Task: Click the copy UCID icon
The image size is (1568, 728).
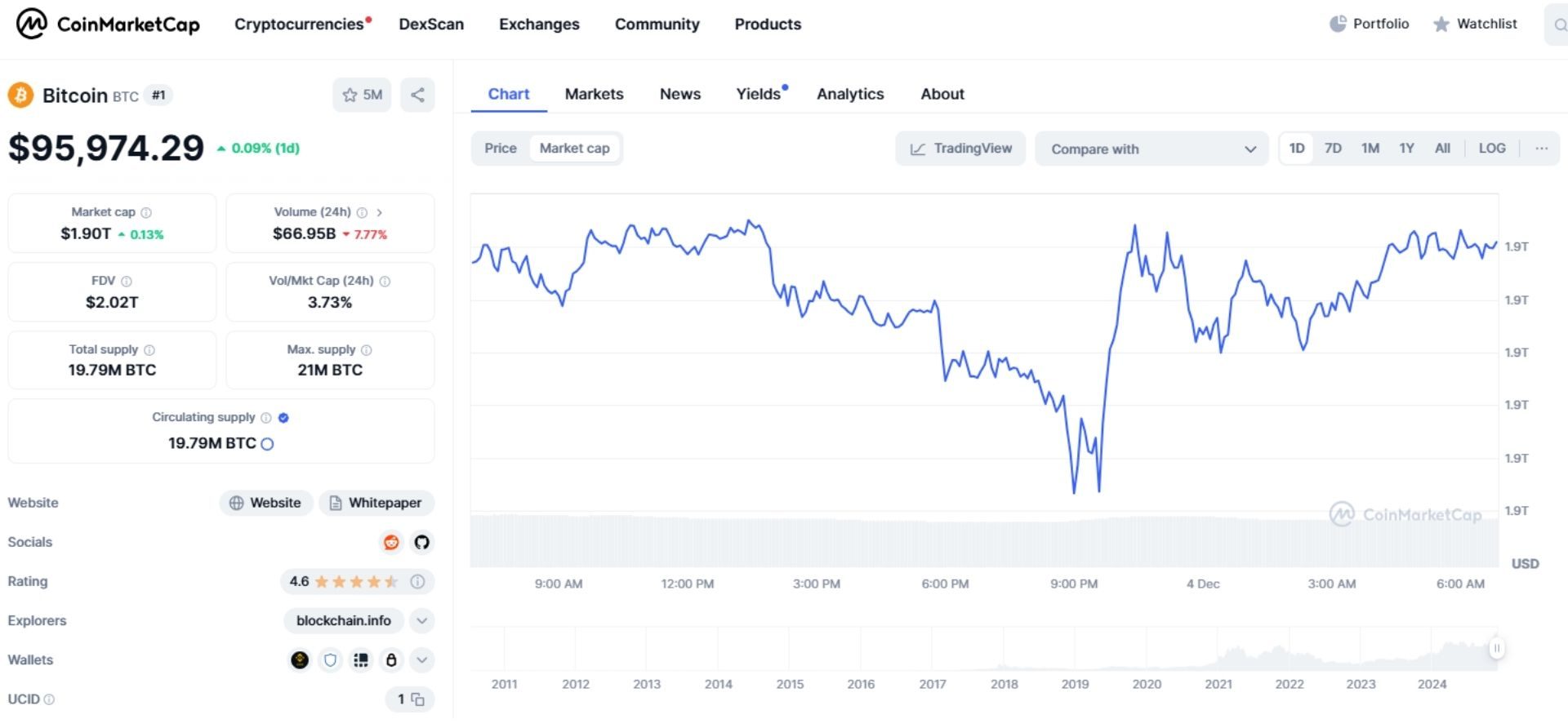Action: [417, 700]
